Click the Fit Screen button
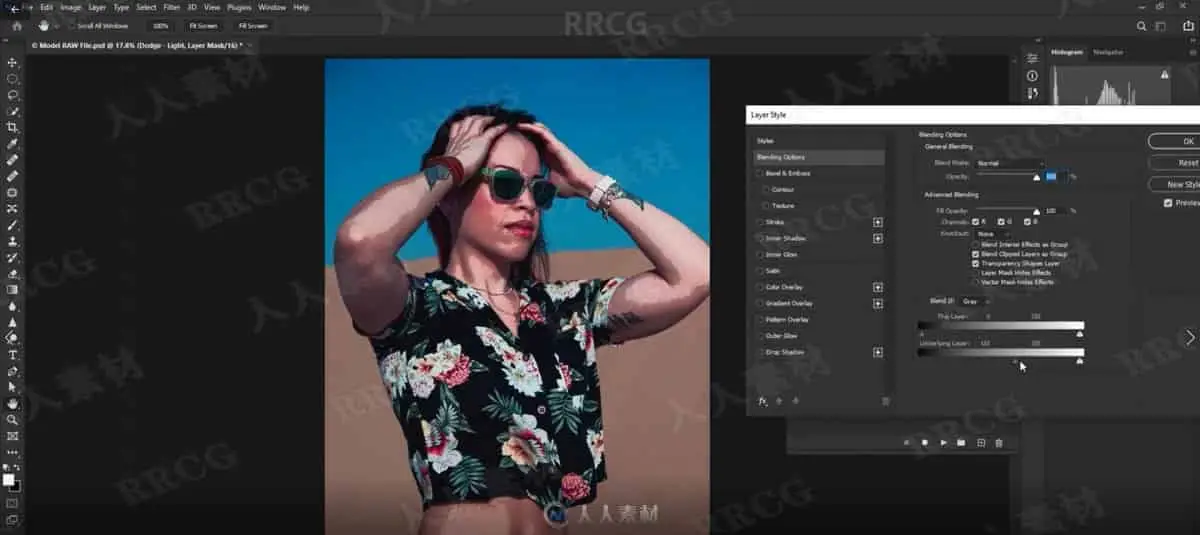1200x535 pixels. coord(202,25)
